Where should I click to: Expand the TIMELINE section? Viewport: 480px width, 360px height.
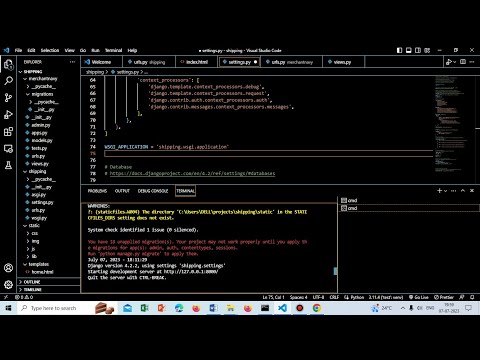coord(32,290)
